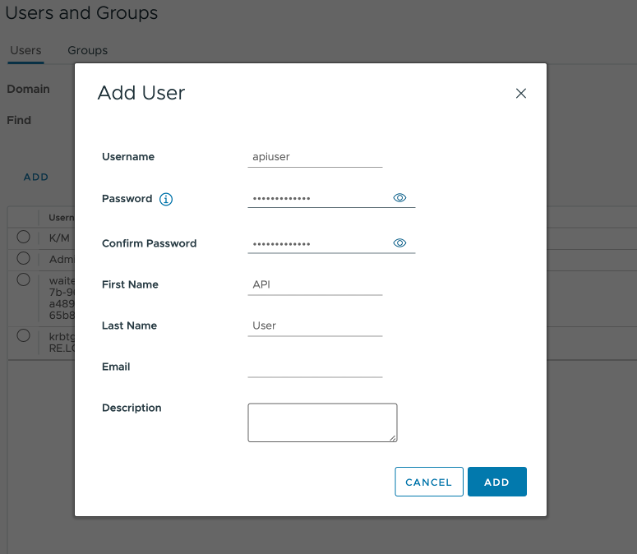Screen dimensions: 638x554
Task: Click the empty Email field
Action: coord(315,366)
